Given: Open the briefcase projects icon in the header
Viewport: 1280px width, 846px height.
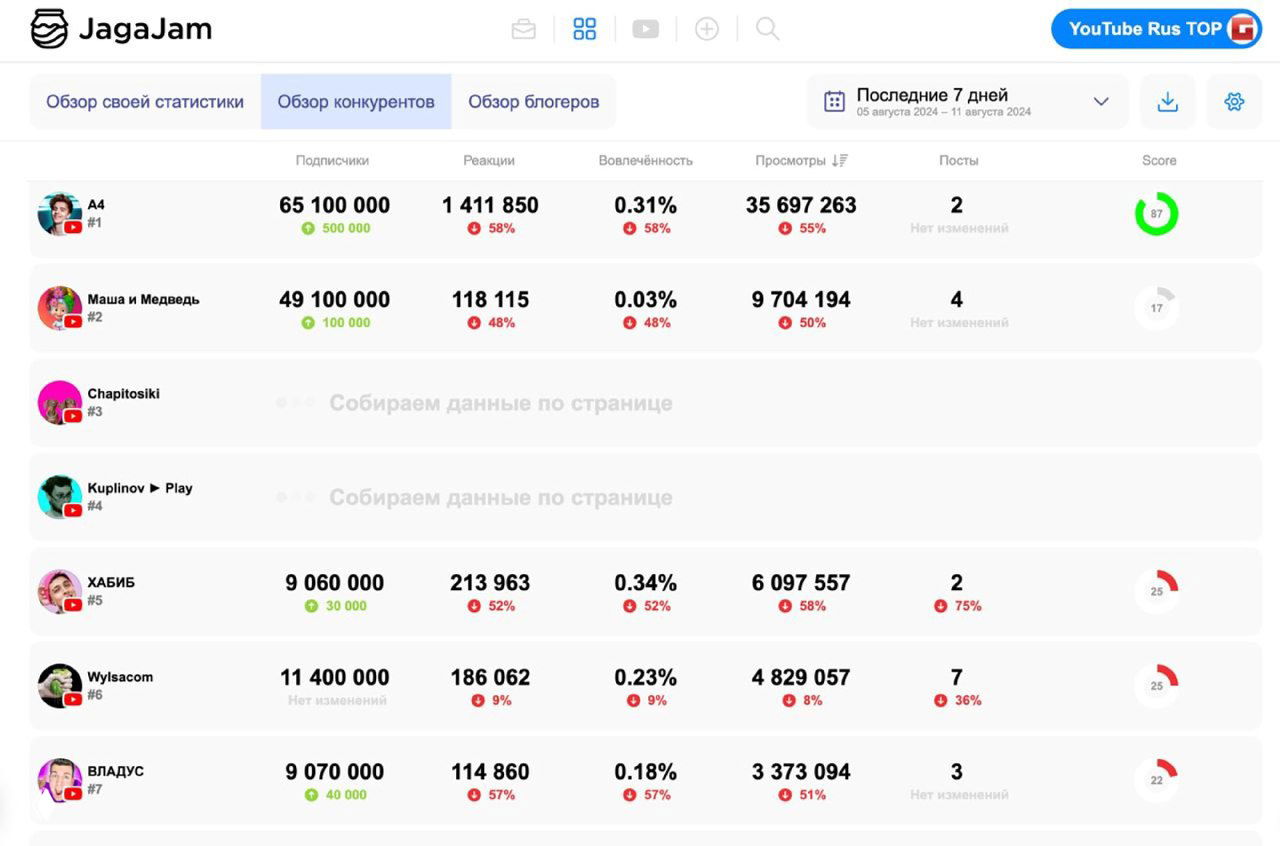Looking at the screenshot, I should coord(524,28).
